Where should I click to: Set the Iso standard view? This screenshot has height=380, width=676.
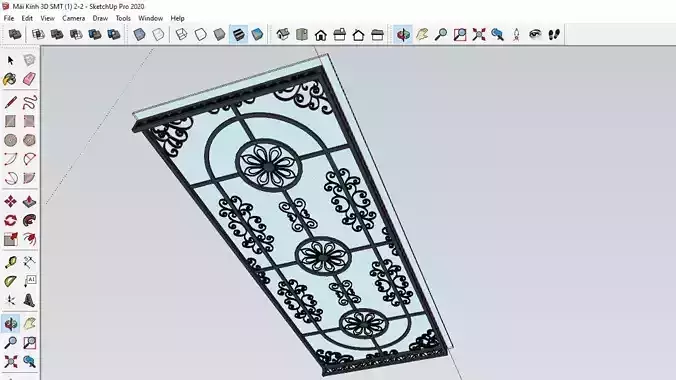(283, 34)
